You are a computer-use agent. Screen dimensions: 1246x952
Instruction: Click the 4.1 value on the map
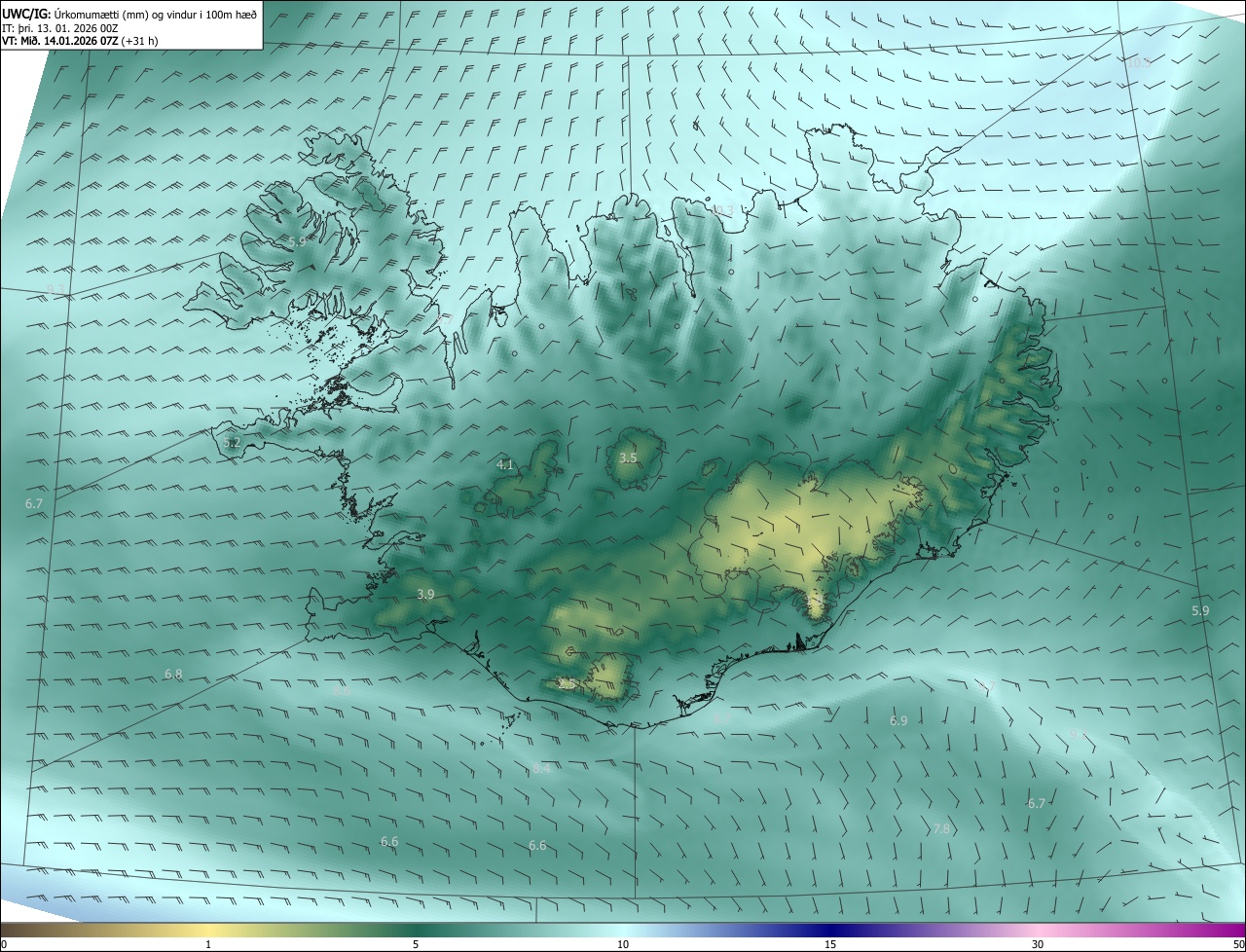(x=504, y=465)
